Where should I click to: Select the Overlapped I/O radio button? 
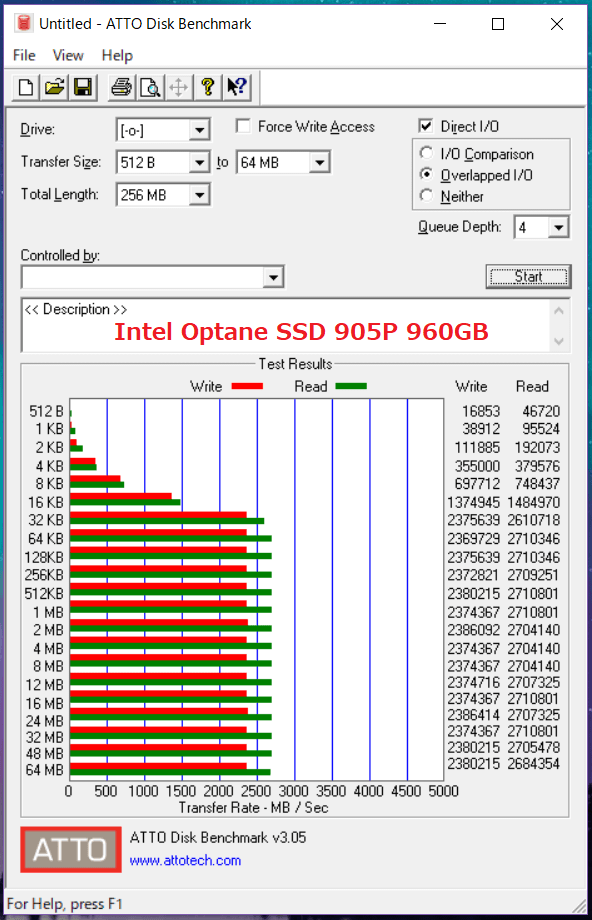[427, 175]
